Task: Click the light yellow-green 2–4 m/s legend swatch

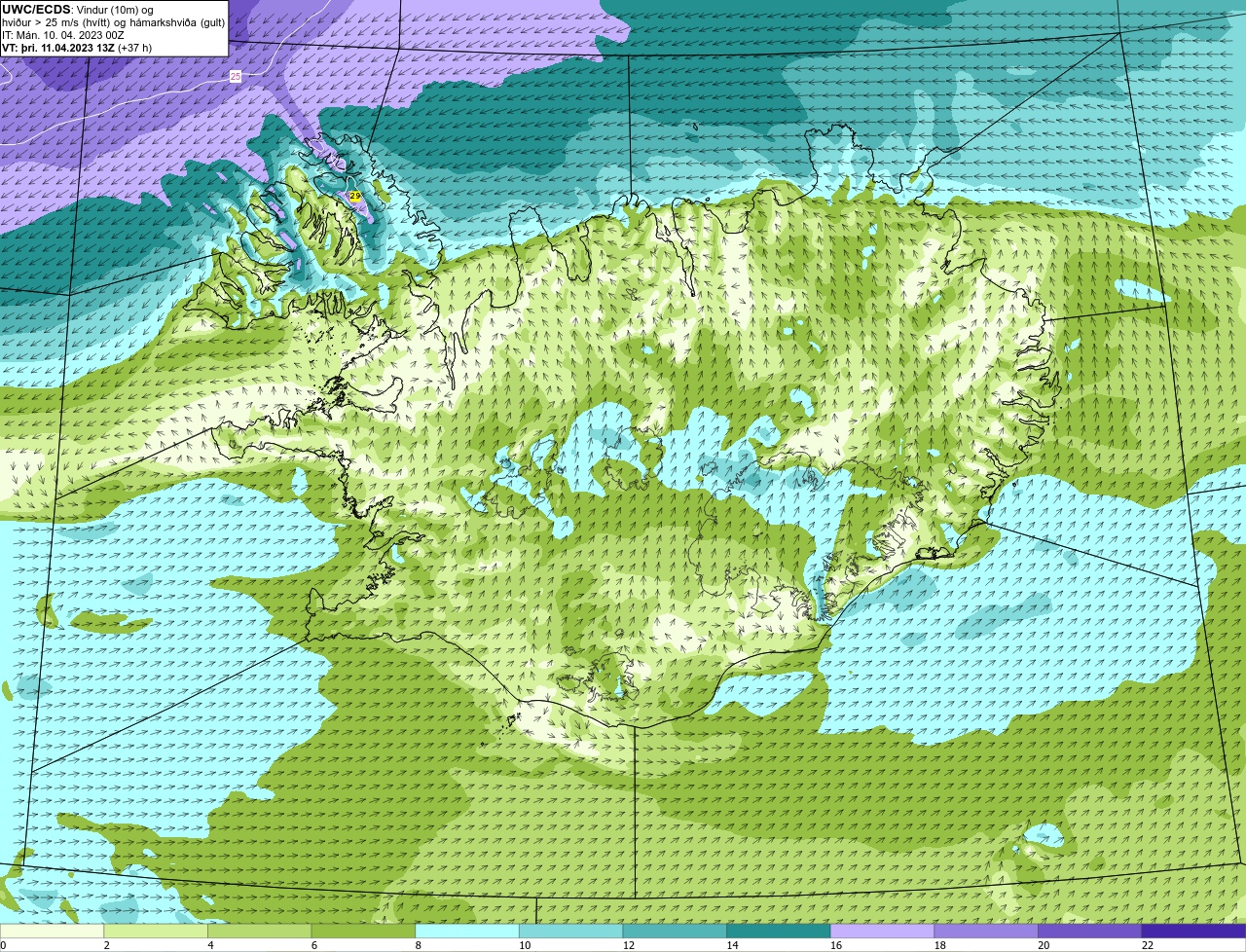Action: click(x=156, y=931)
